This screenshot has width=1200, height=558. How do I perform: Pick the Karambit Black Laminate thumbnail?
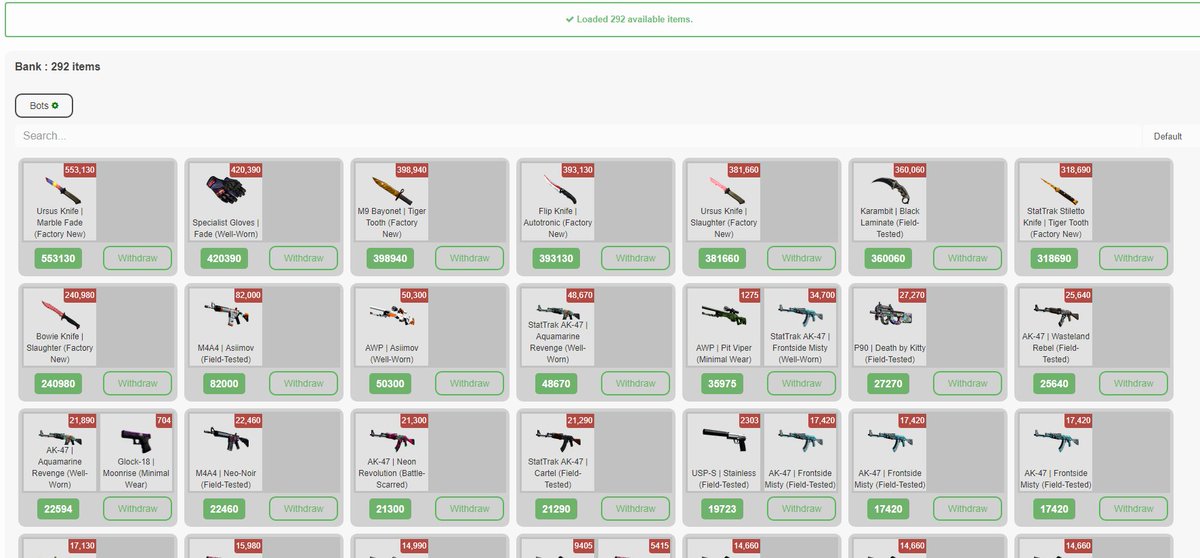coord(890,201)
